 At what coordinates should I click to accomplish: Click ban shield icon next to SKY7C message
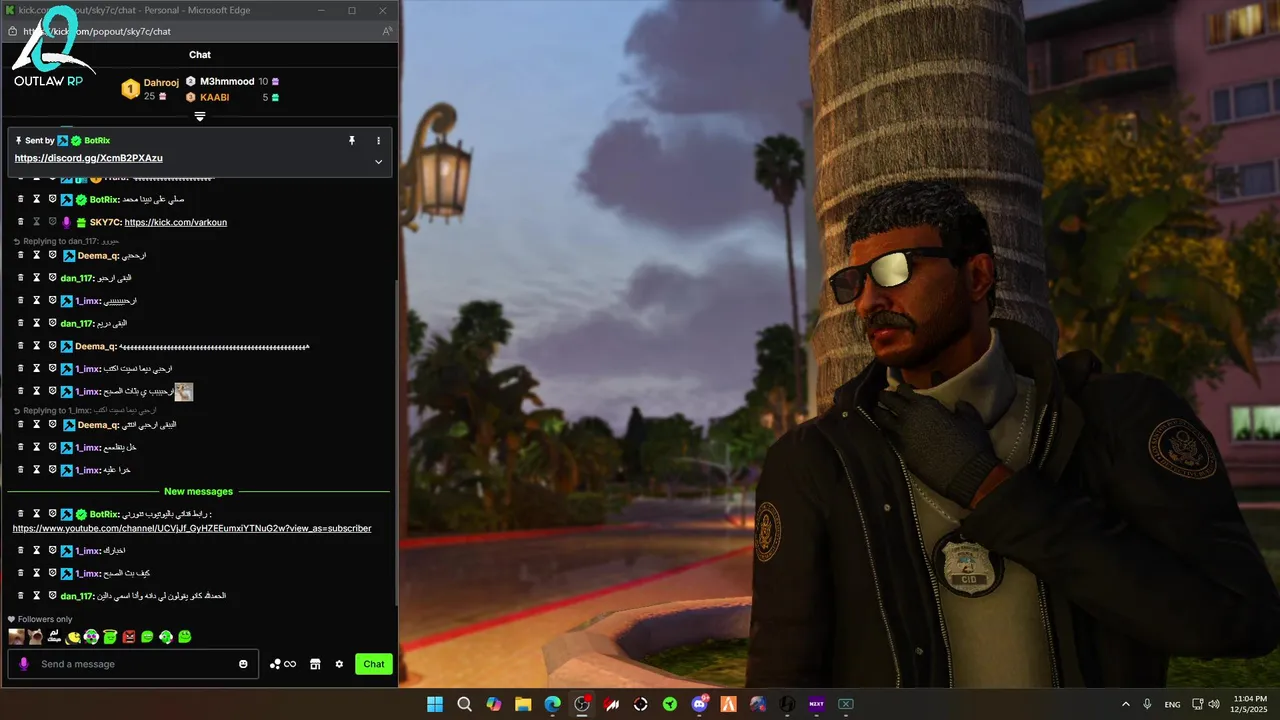pos(52,222)
